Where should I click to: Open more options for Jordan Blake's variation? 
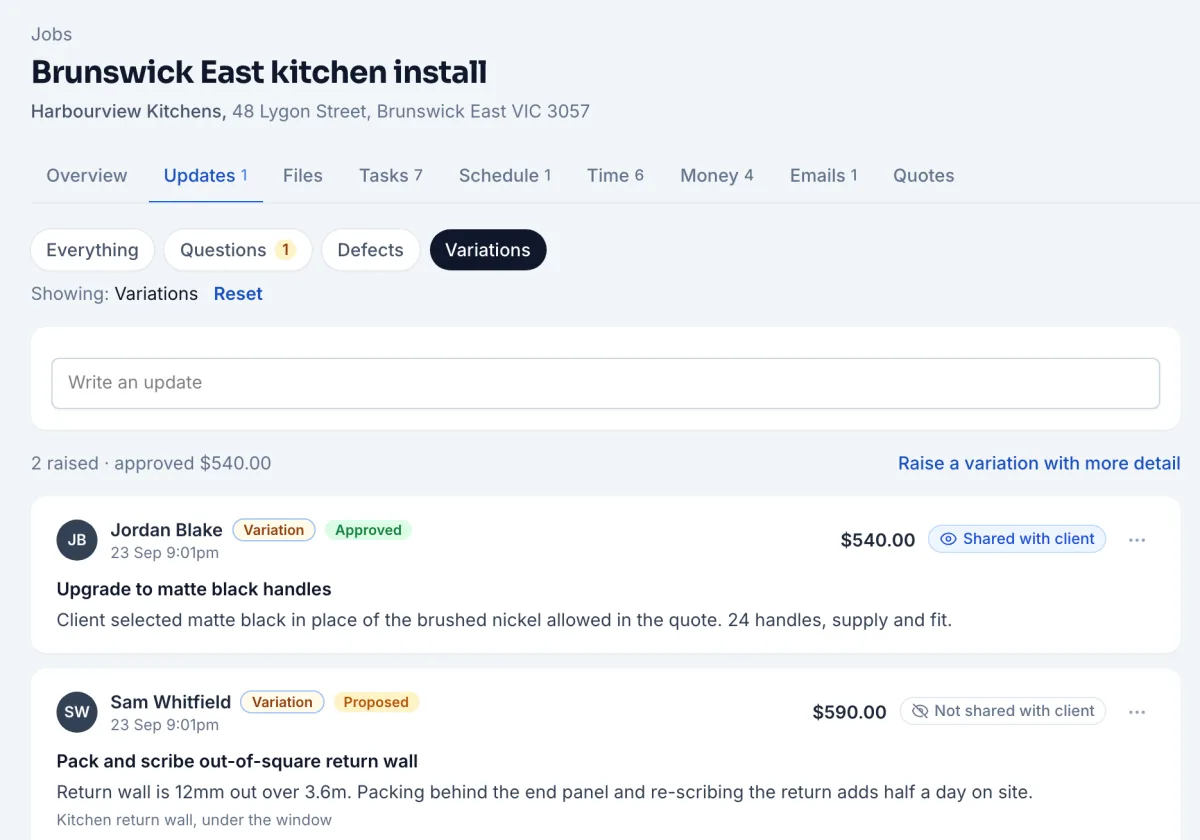pyautogui.click(x=1137, y=540)
